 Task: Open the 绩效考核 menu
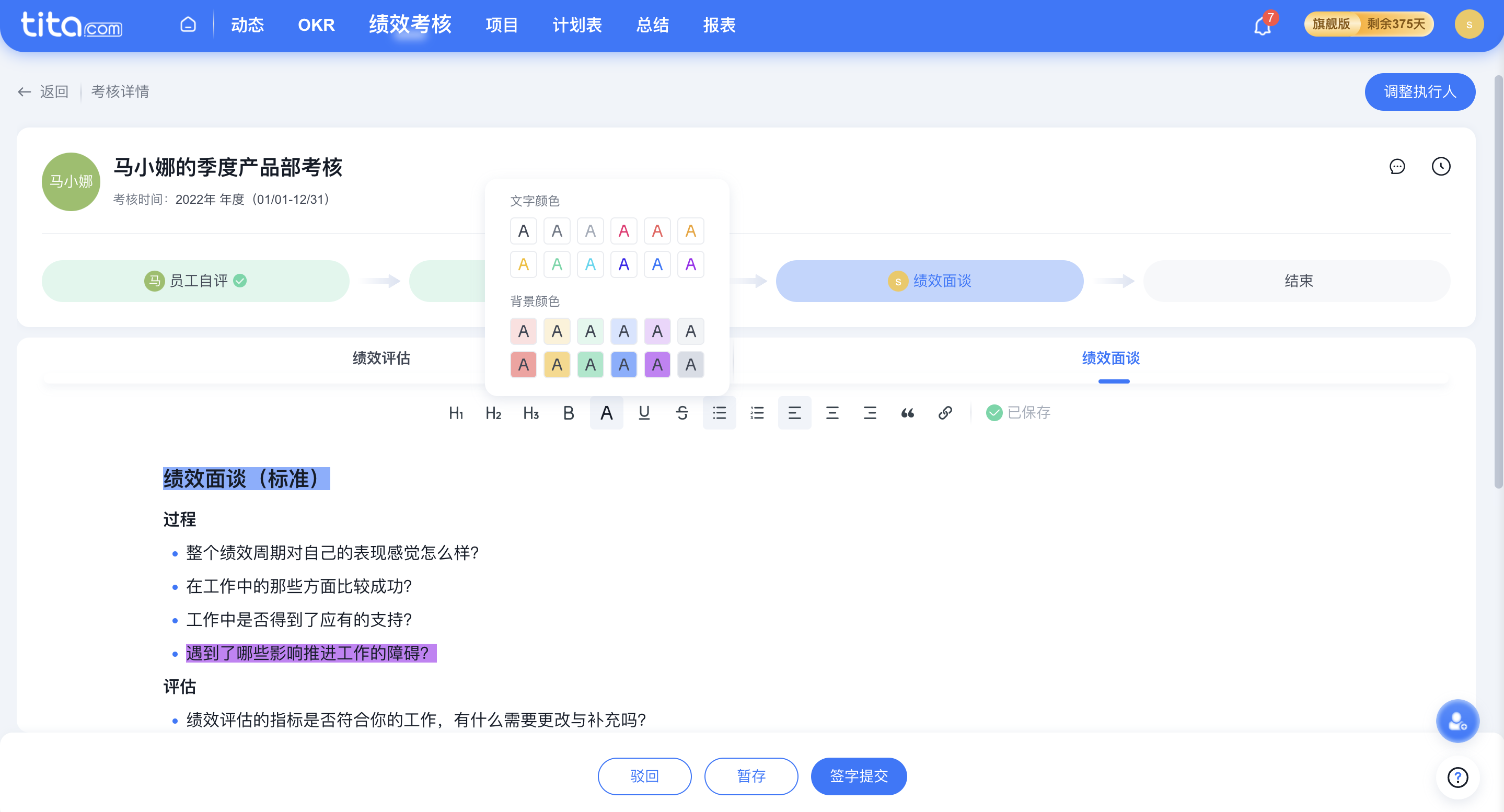pyautogui.click(x=410, y=25)
